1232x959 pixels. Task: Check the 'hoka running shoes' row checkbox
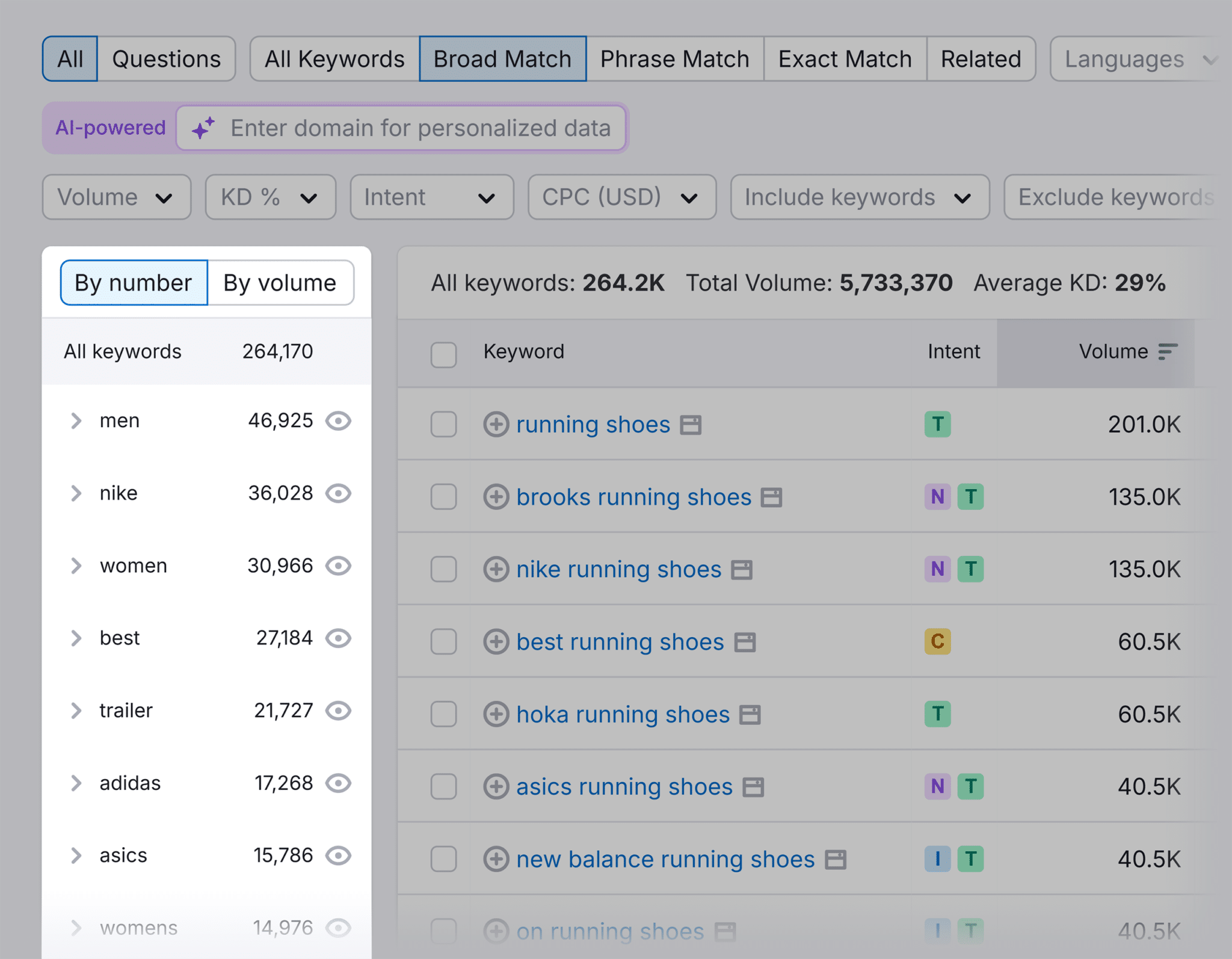click(x=443, y=714)
